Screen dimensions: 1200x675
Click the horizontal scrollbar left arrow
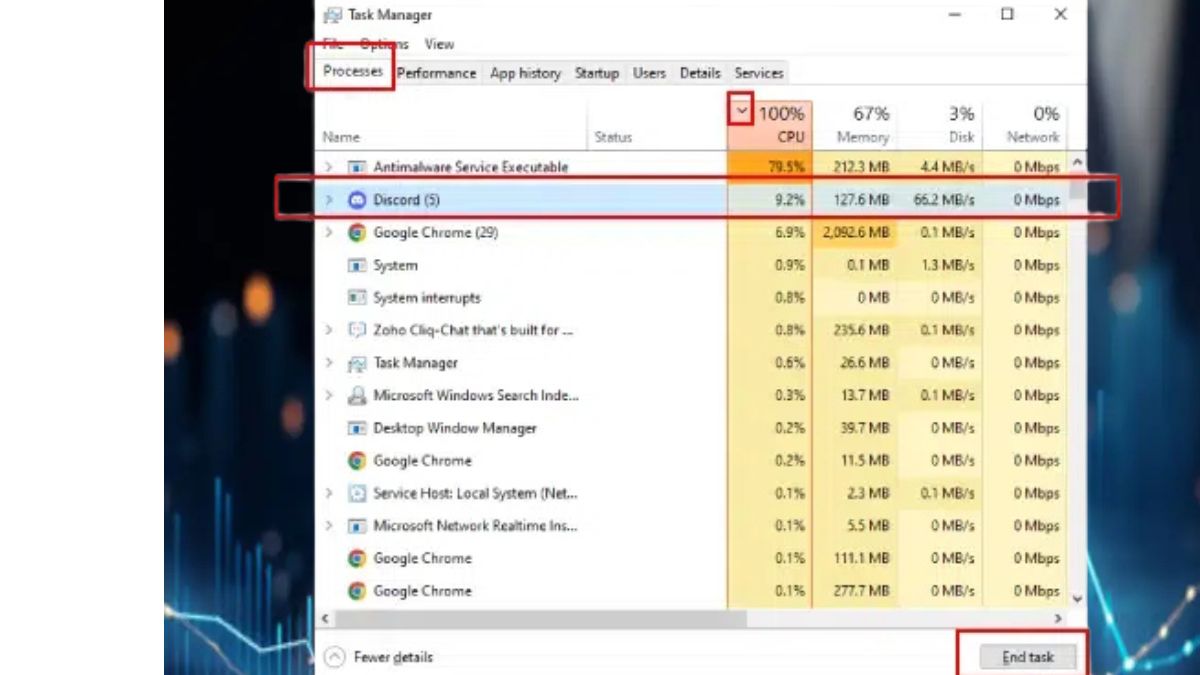324,620
